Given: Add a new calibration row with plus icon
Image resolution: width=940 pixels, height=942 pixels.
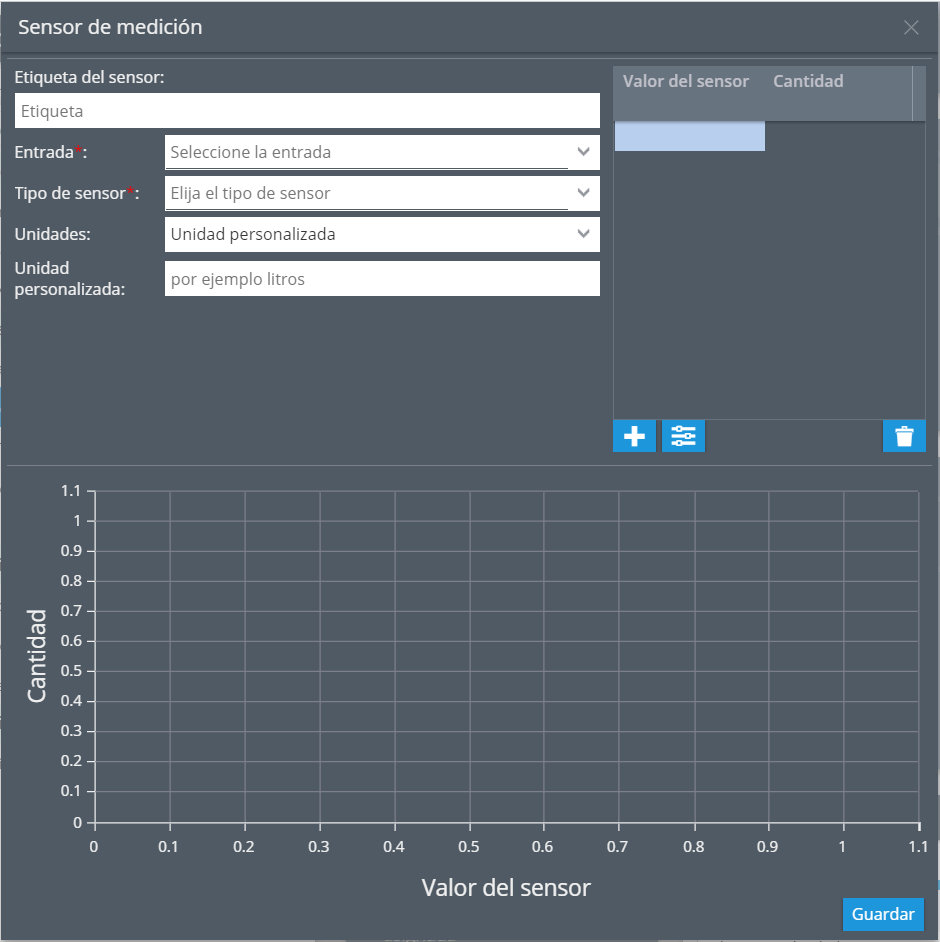Looking at the screenshot, I should (x=634, y=436).
